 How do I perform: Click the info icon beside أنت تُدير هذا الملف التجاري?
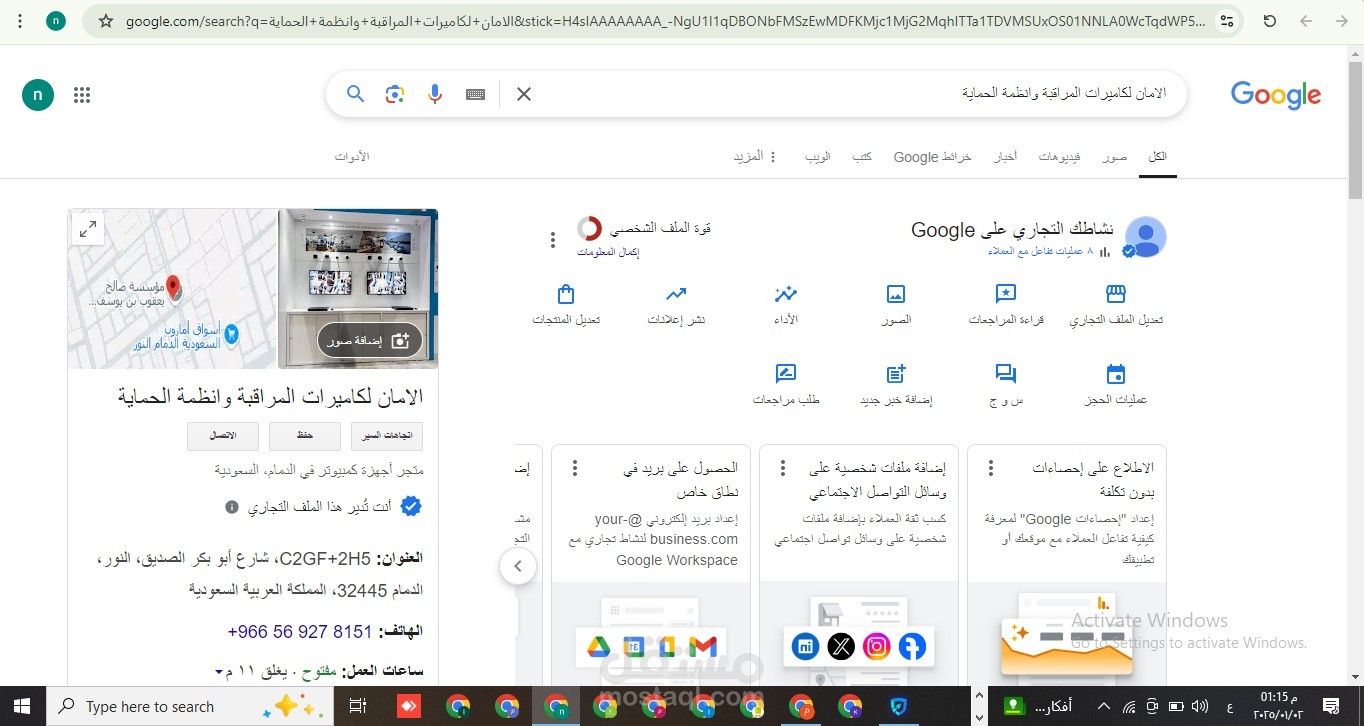(232, 507)
